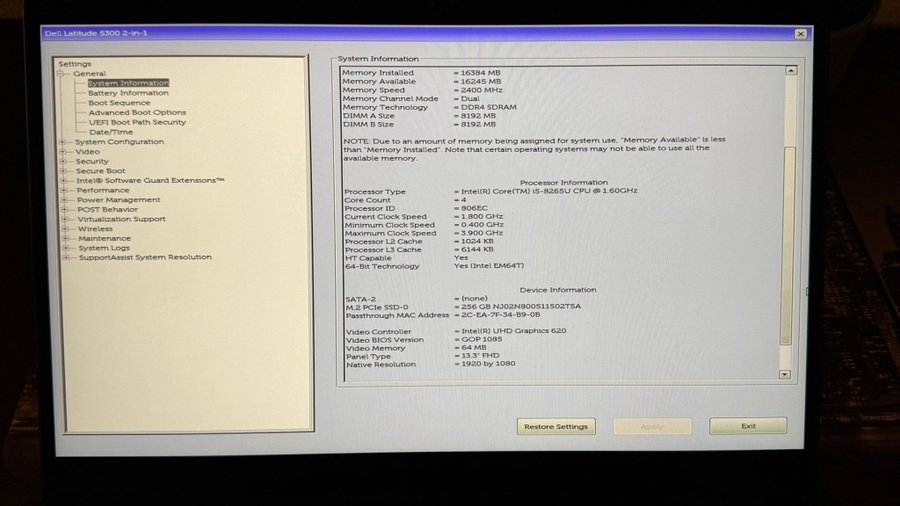This screenshot has width=900, height=506.
Task: Click the Memory Channel Mode Dual value
Action: click(470, 99)
